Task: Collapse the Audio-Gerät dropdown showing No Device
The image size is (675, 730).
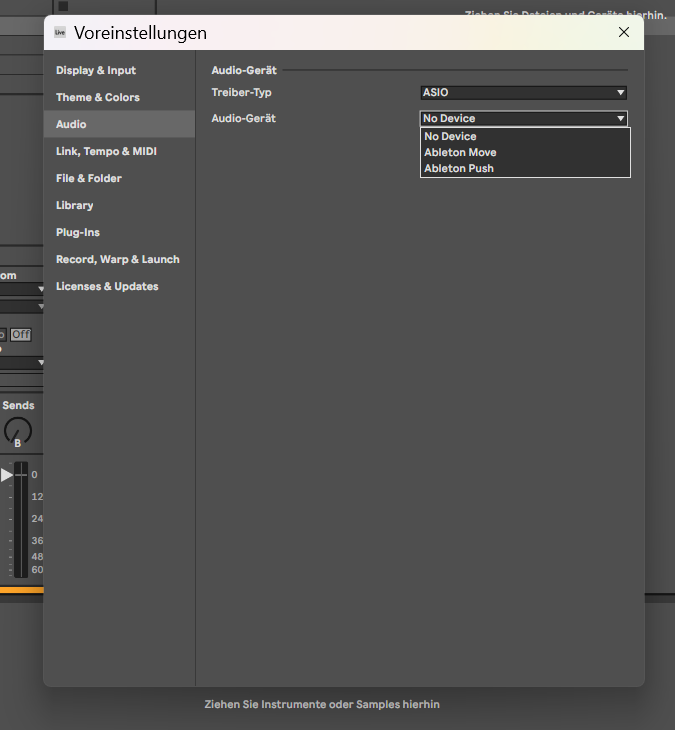Action: pos(524,118)
